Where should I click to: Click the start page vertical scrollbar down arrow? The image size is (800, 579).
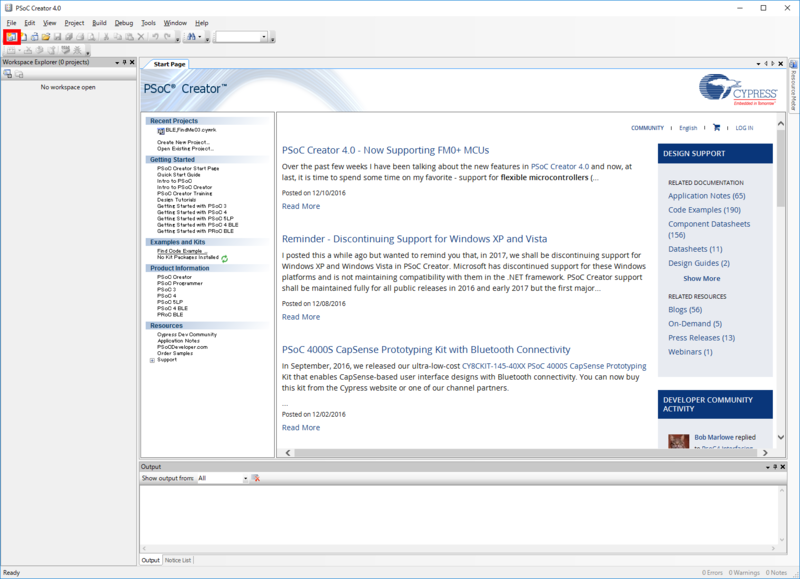pyautogui.click(x=781, y=437)
